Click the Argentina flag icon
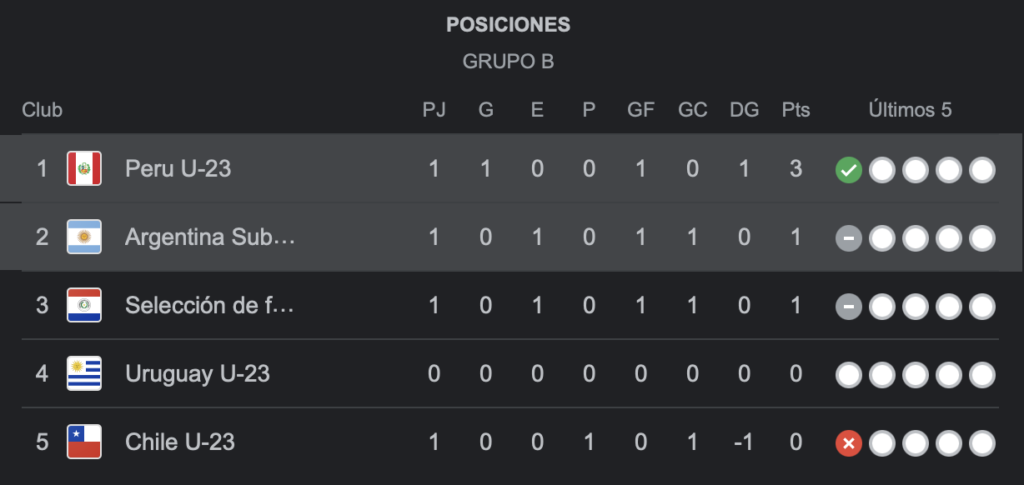This screenshot has height=485, width=1024. pos(84,237)
